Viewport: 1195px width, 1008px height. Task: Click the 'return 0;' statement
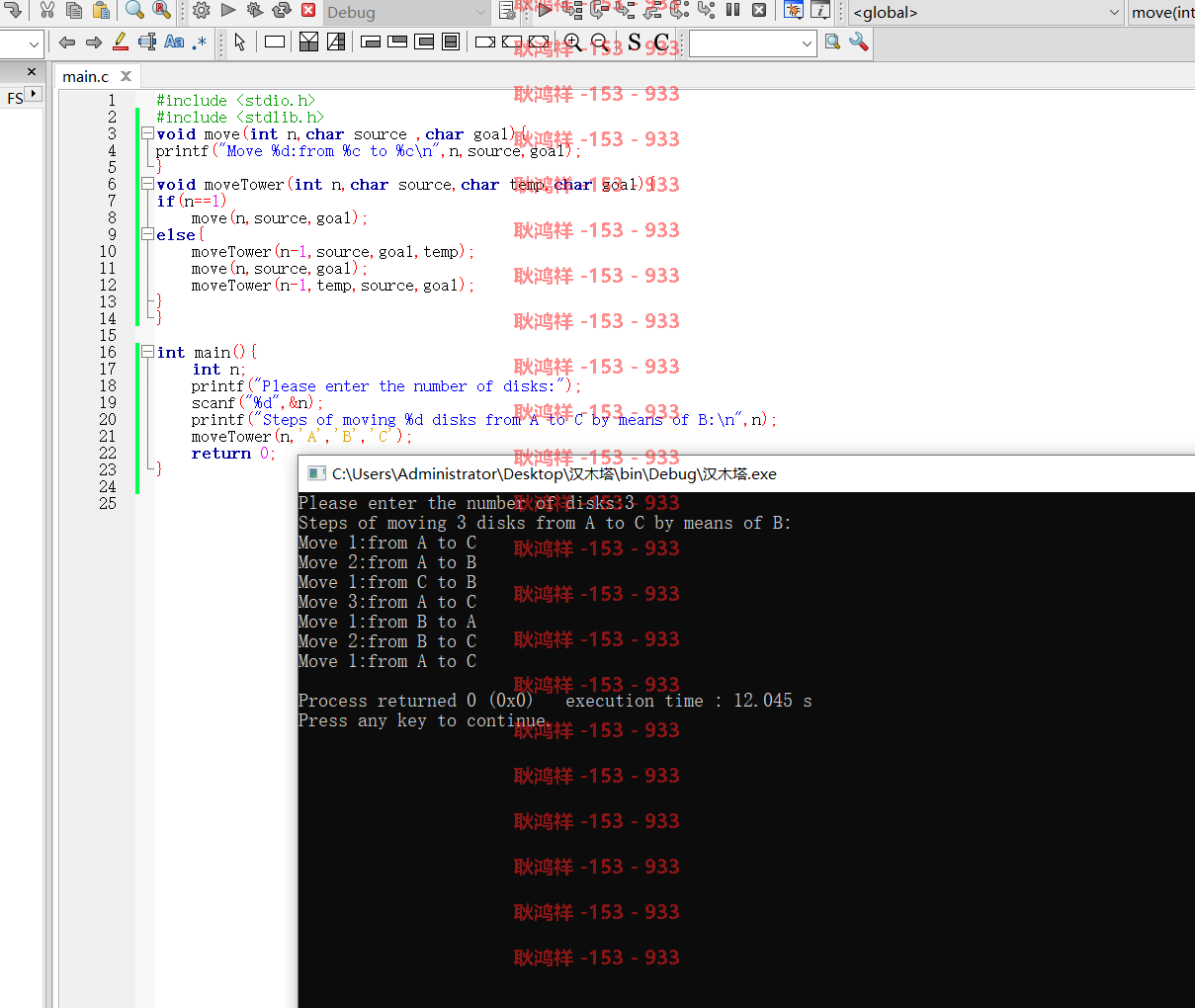pyautogui.click(x=233, y=453)
